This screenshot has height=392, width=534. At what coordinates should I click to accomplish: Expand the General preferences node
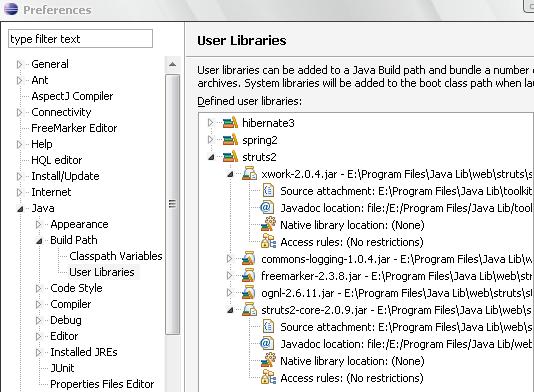tap(19, 64)
